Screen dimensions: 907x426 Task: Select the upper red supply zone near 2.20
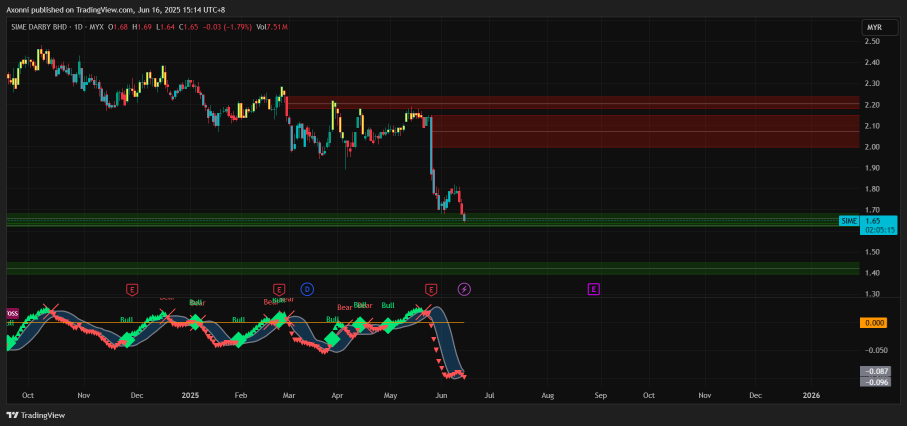[573, 103]
